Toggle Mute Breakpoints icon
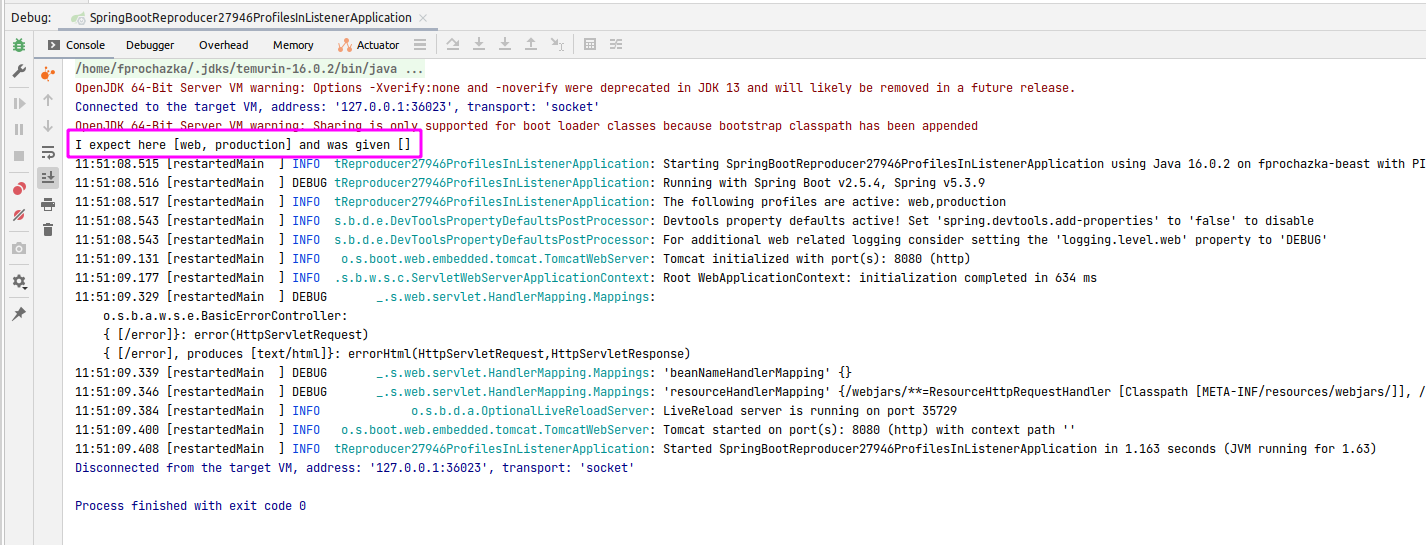This screenshot has height=545, width=1426. (19, 215)
